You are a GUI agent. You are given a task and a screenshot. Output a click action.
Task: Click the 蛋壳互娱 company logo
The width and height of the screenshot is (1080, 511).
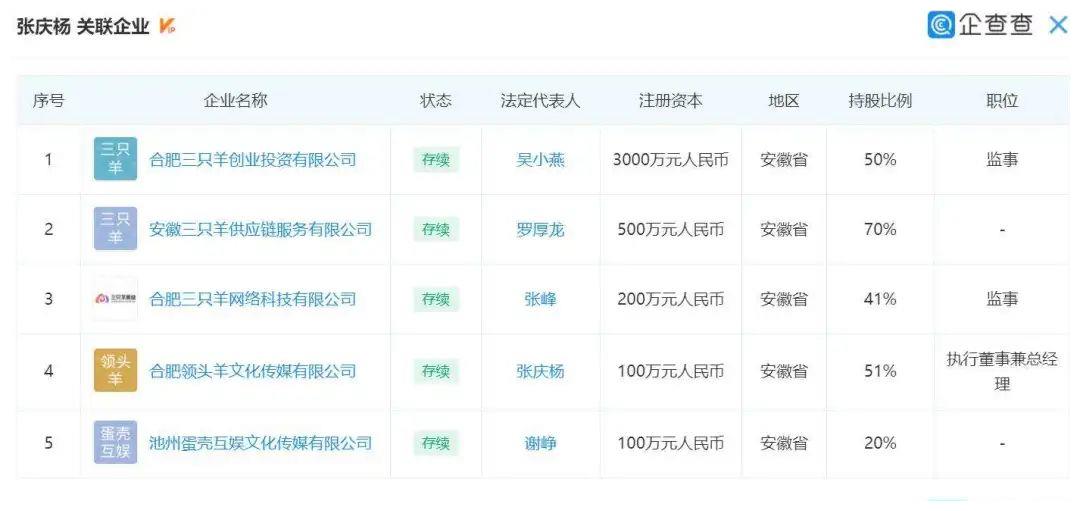(x=116, y=442)
